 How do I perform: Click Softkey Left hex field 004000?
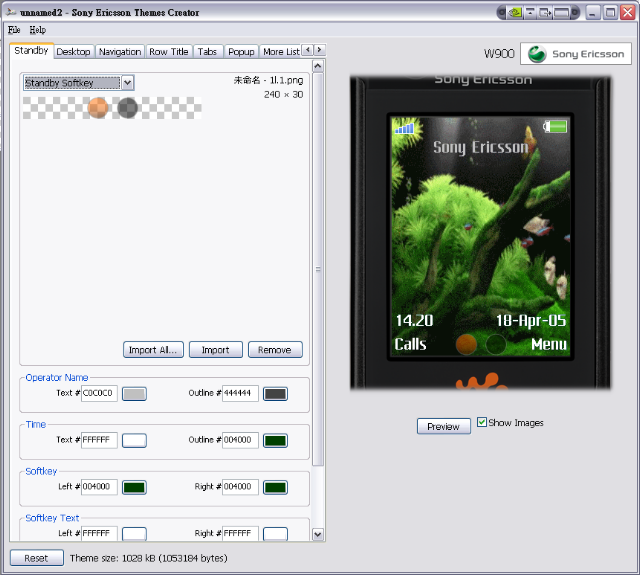click(99, 487)
